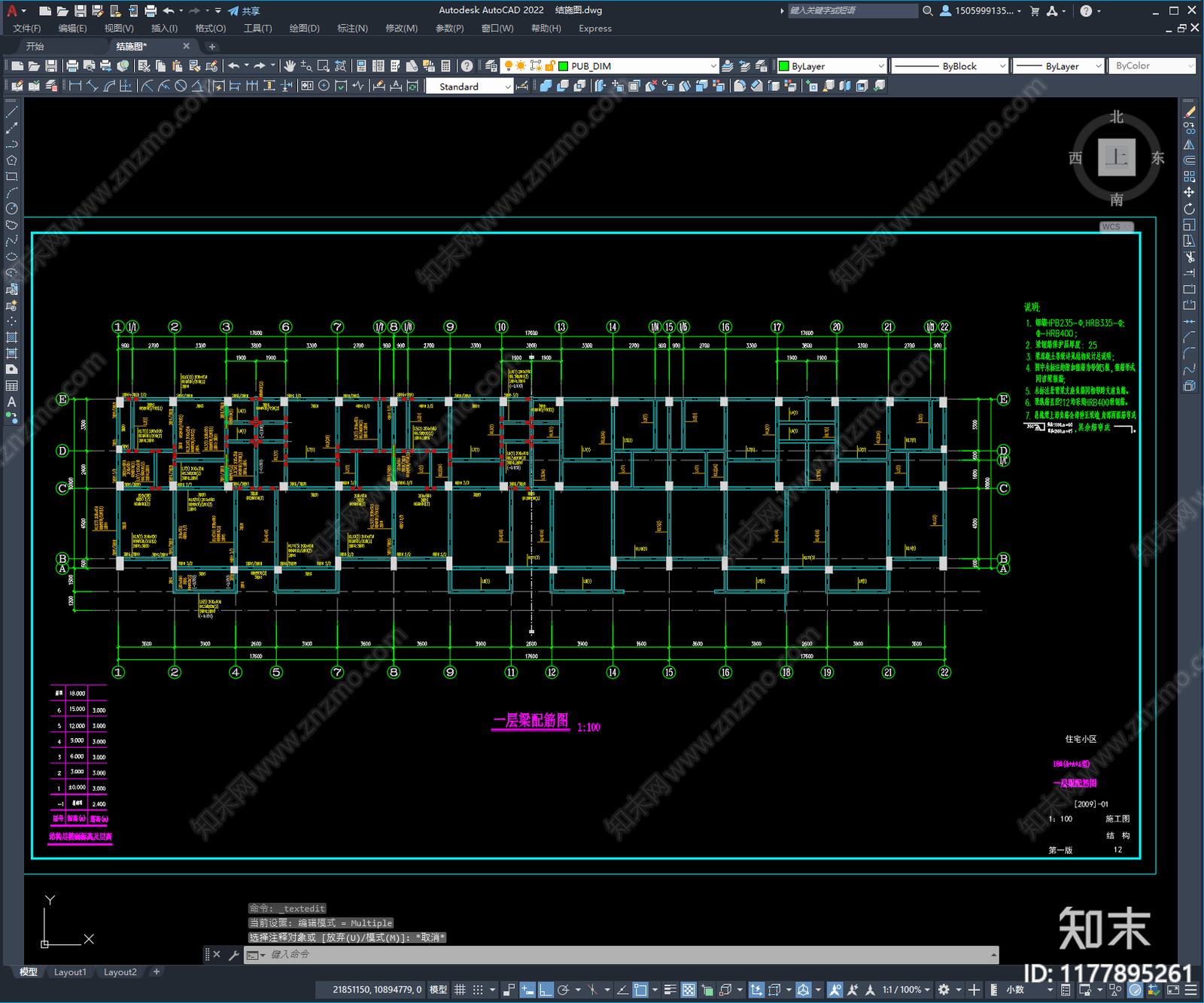Click the search magnifier icon in title bar
The width and height of the screenshot is (1204, 1003).
(x=928, y=11)
